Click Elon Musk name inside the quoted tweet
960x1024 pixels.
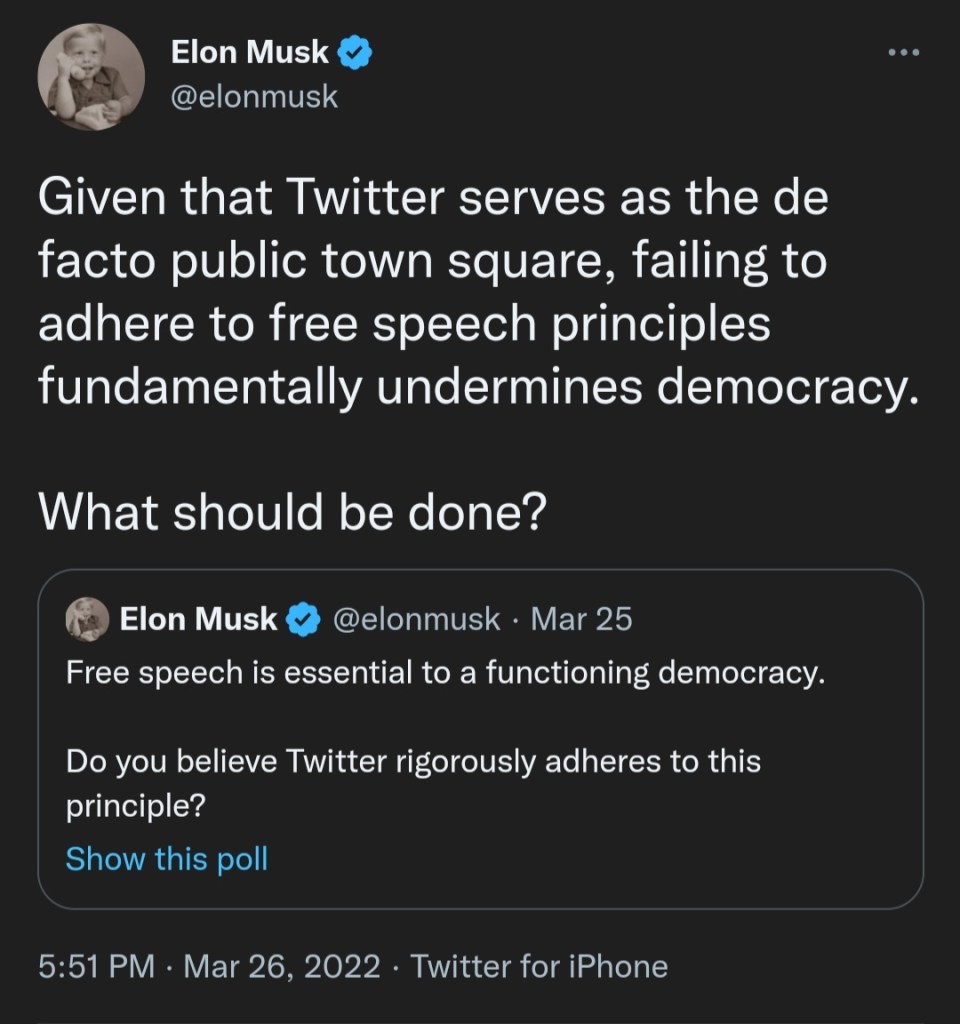click(x=198, y=620)
